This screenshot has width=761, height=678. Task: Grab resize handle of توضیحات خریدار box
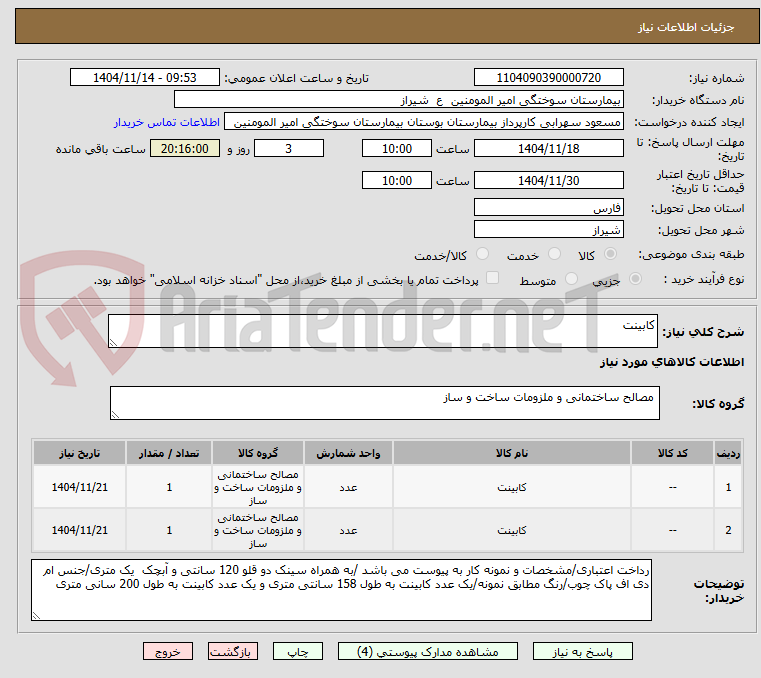[36, 615]
